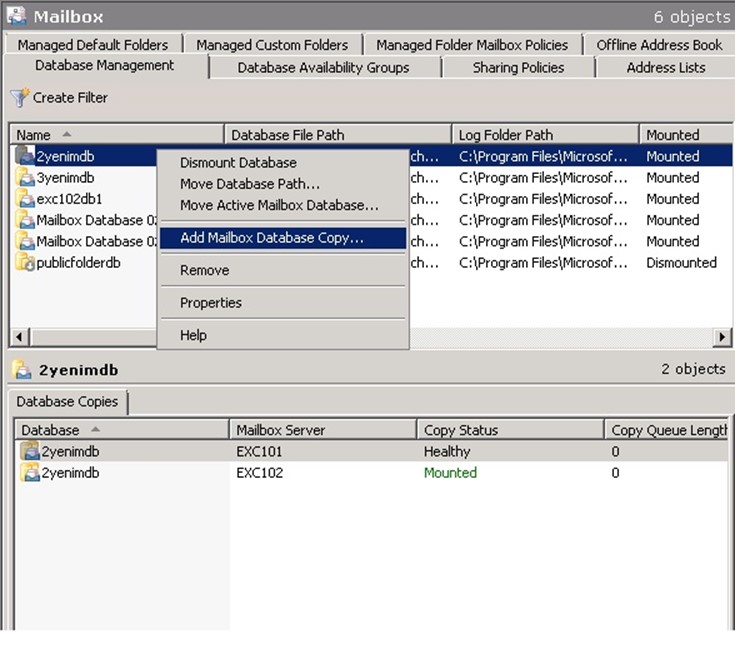
Task: Open Properties from the context menu
Action: click(x=210, y=303)
